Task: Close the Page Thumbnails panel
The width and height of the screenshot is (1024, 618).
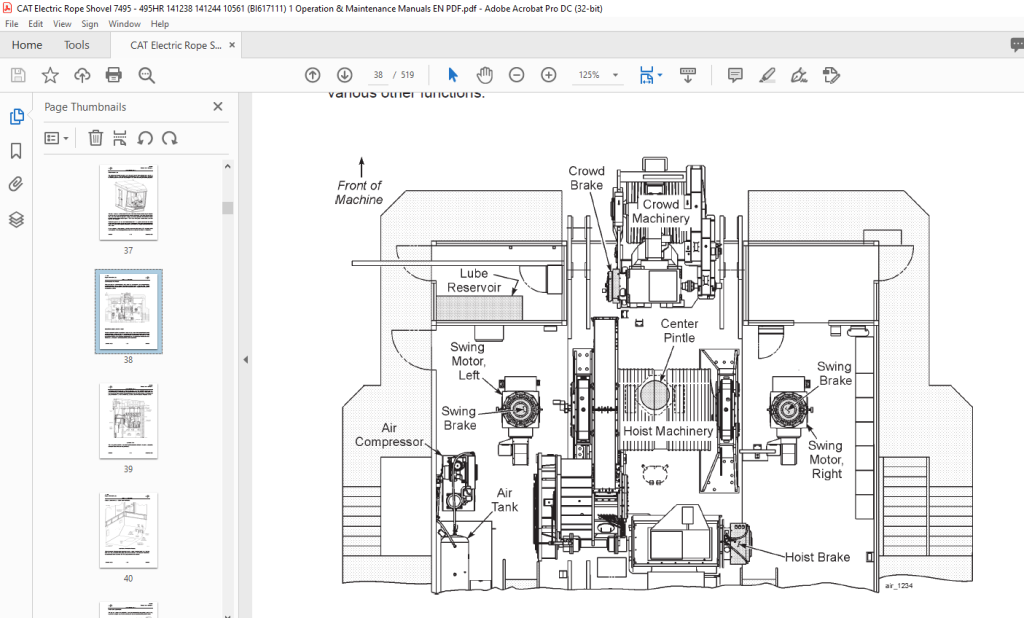Action: click(218, 106)
